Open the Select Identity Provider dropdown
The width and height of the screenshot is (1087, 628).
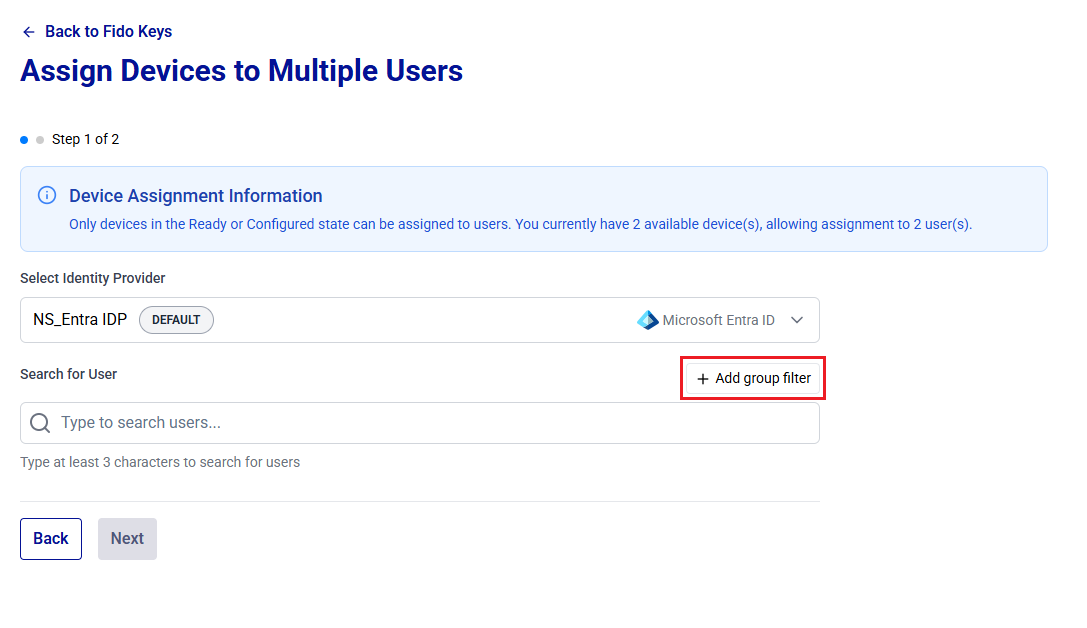click(x=419, y=320)
